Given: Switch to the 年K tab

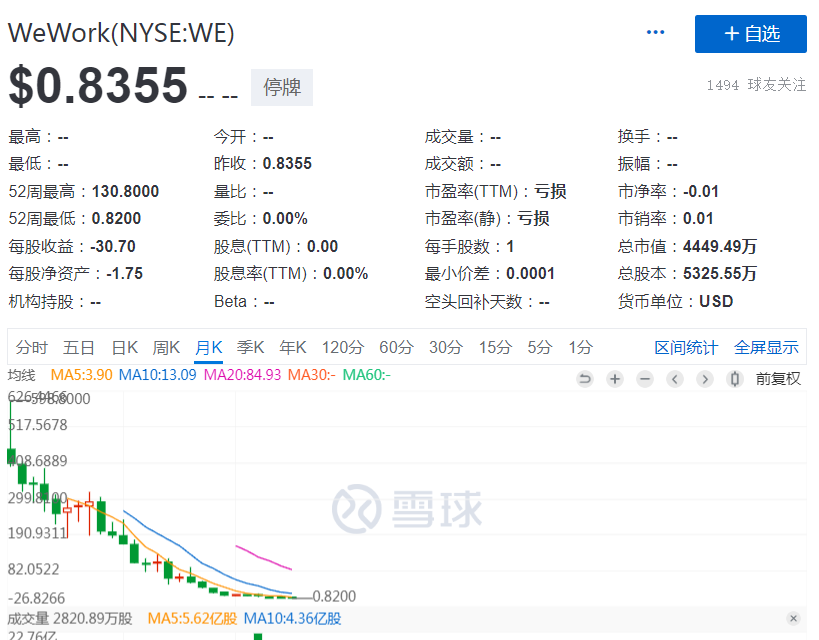Looking at the screenshot, I should 292,347.
